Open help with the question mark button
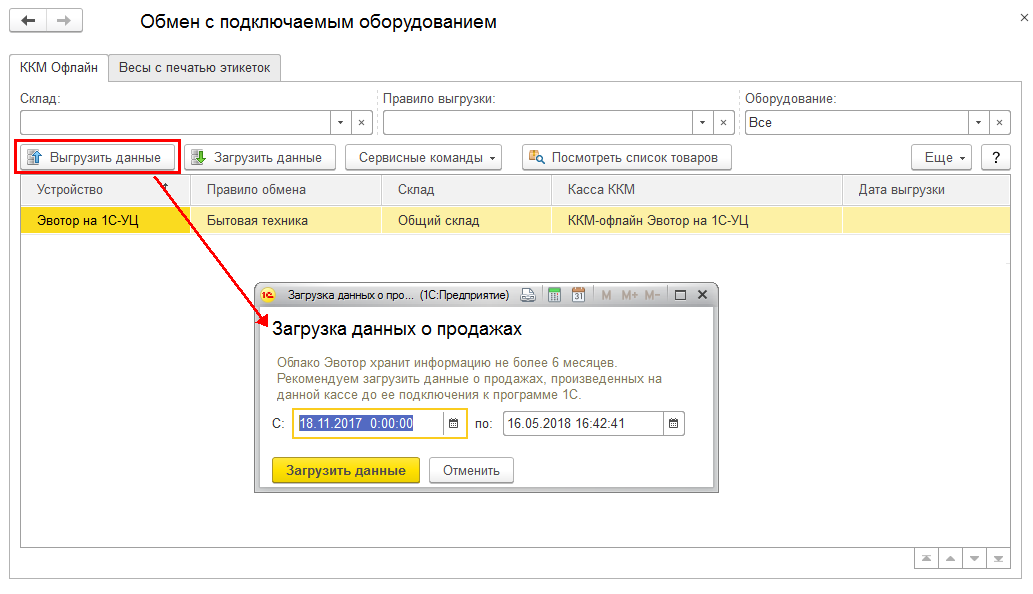The image size is (1033, 594). point(995,157)
